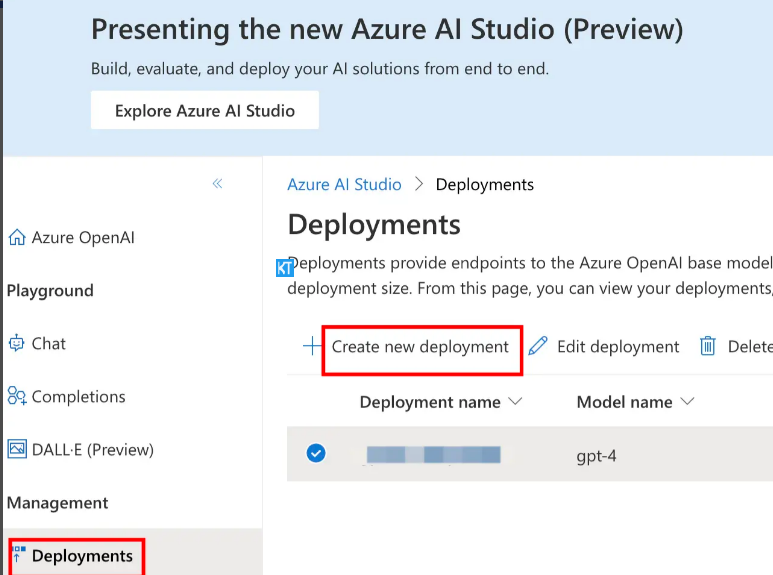The height and width of the screenshot is (575, 773).
Task: Click the plus icon for new deployment
Action: [x=312, y=346]
